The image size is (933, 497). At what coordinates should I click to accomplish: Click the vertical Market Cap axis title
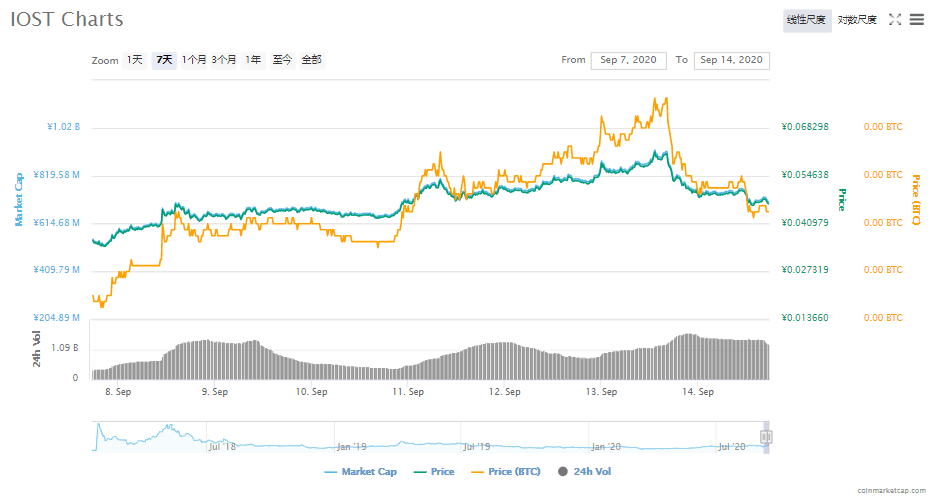tap(19, 199)
